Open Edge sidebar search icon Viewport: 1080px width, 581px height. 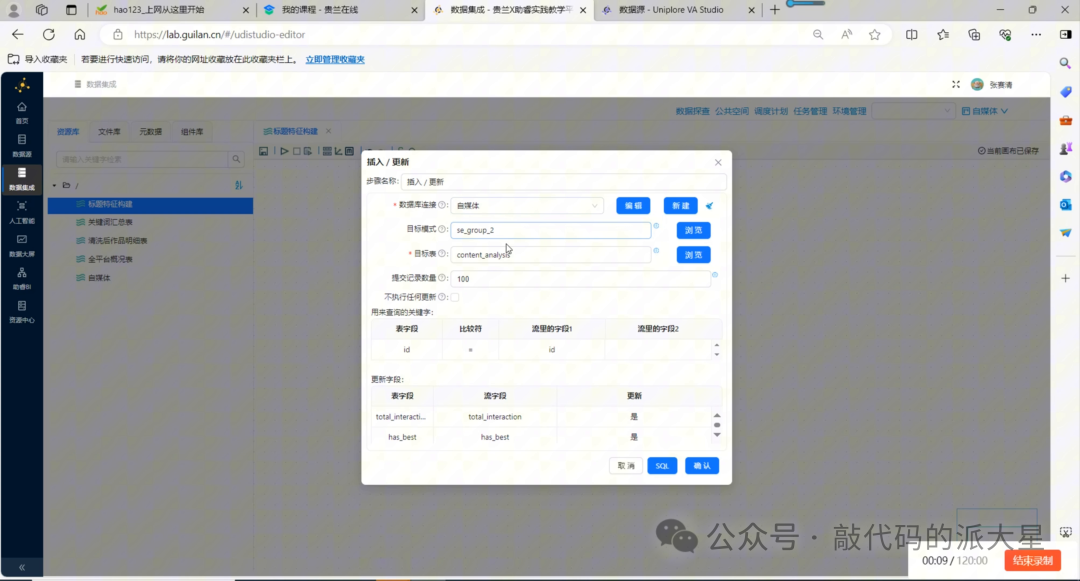coord(1066,63)
